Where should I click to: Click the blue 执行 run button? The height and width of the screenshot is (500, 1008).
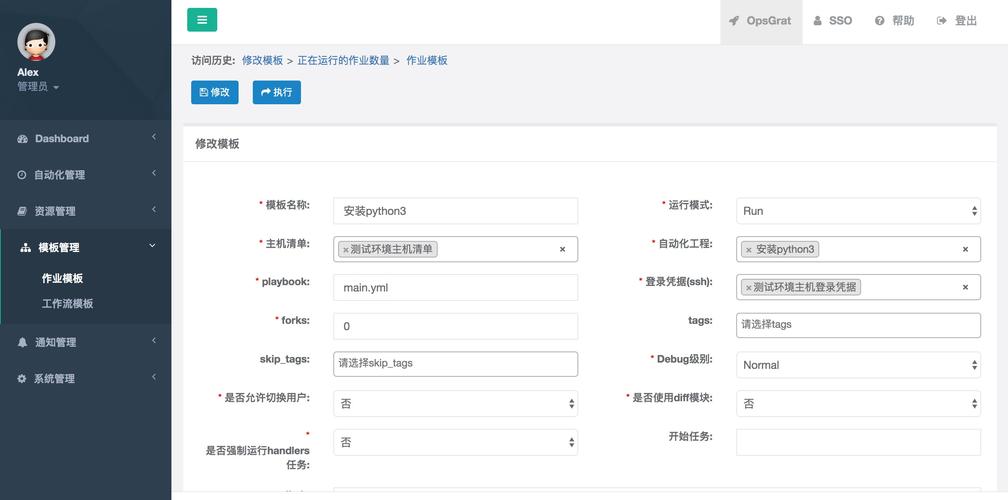point(276,92)
